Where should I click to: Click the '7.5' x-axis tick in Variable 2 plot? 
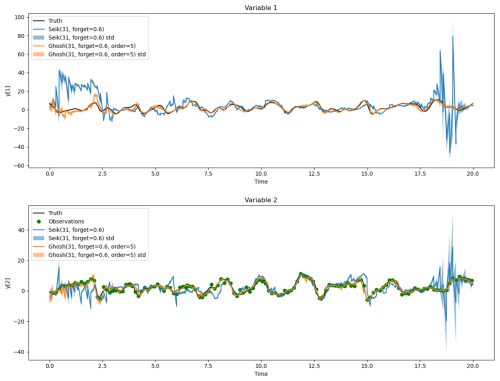(208, 366)
